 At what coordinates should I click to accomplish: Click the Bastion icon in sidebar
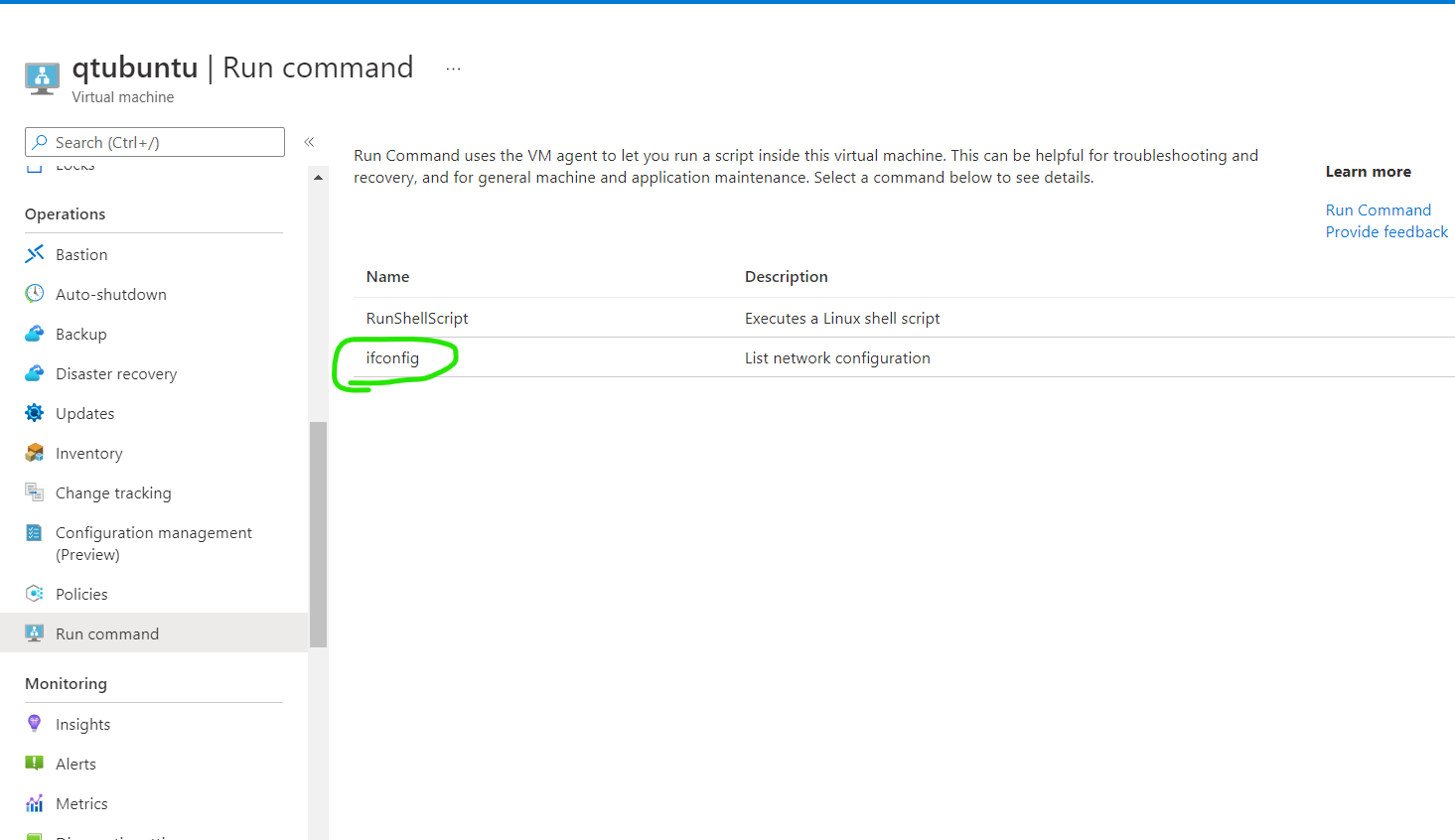coord(35,253)
